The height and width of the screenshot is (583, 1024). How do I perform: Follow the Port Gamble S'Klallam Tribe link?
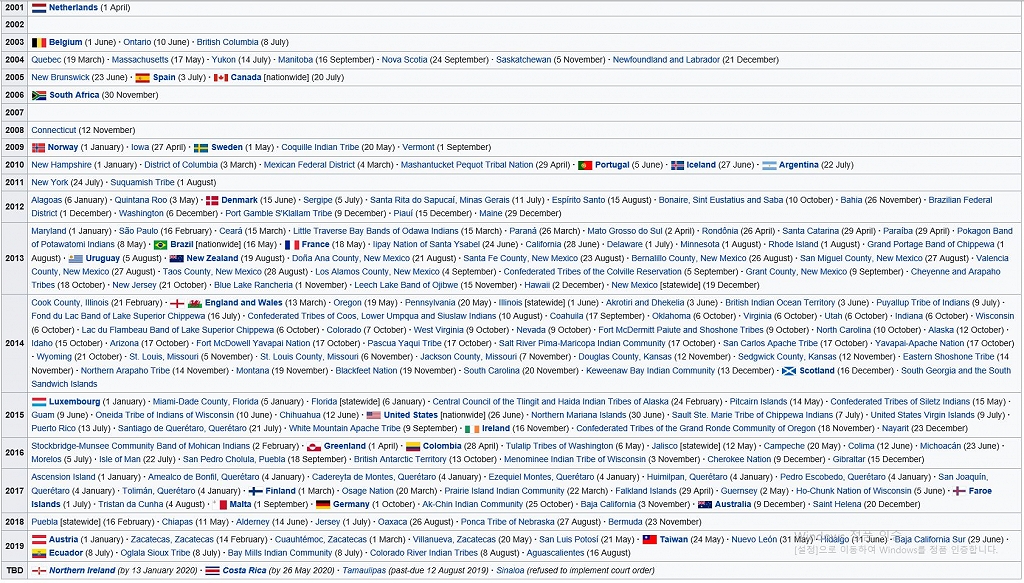[279, 213]
